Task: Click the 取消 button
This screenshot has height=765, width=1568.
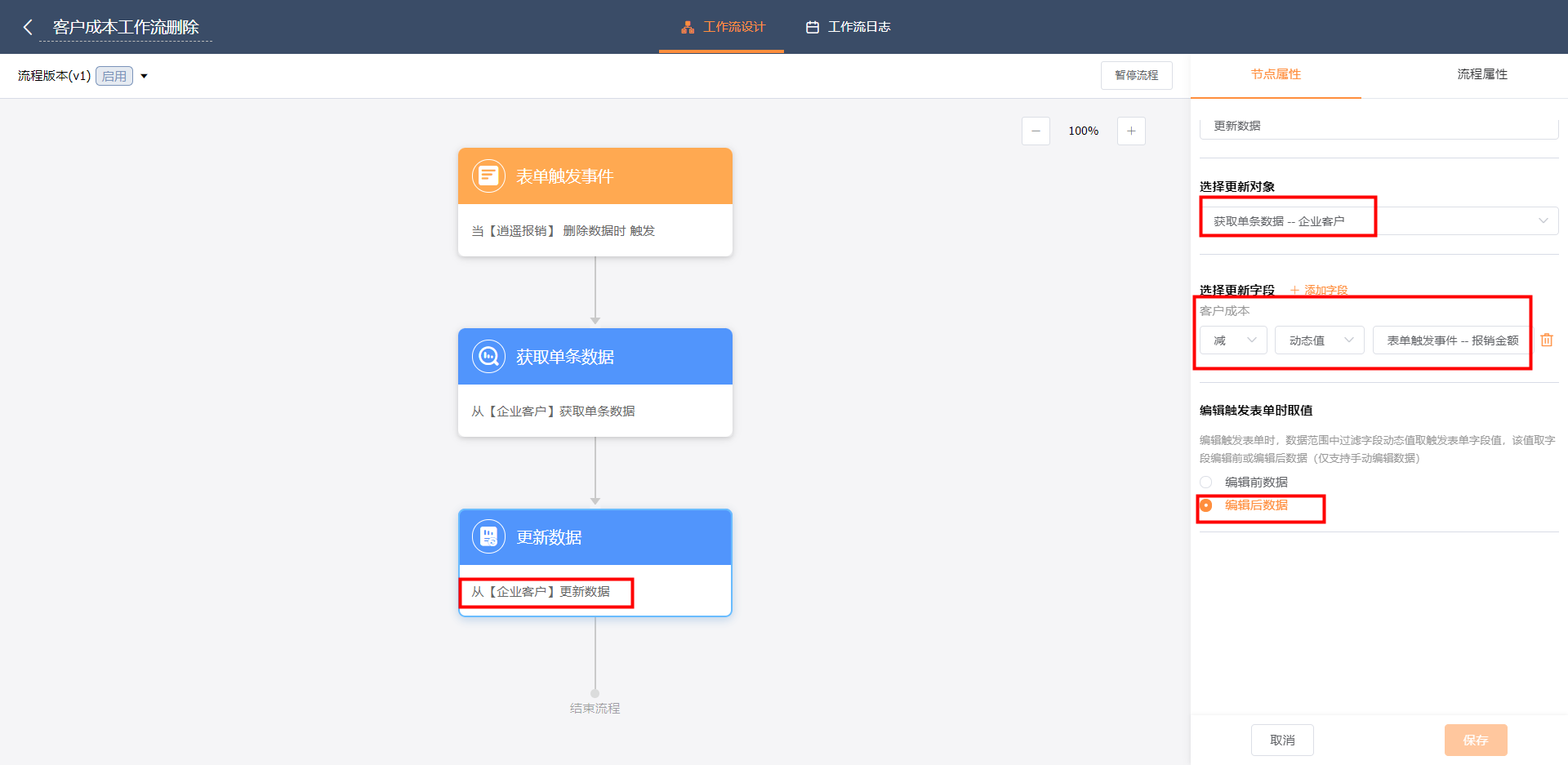Action: (1282, 740)
